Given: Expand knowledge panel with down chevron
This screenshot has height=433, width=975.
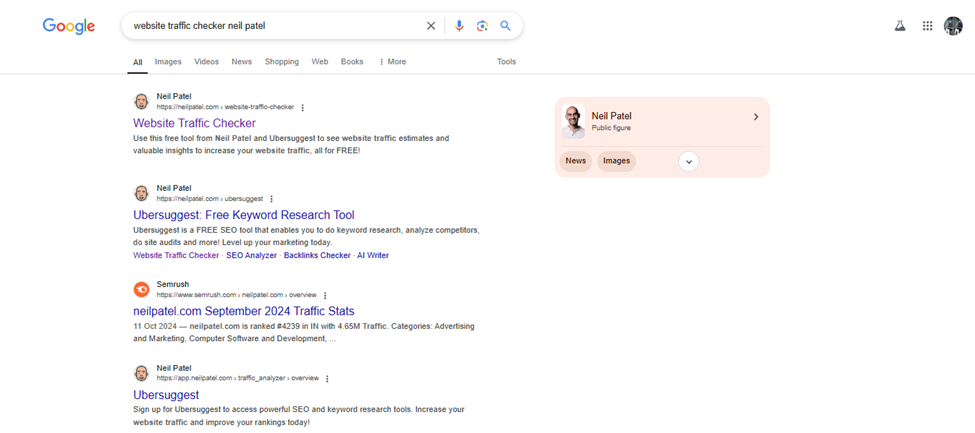Looking at the screenshot, I should pos(688,161).
